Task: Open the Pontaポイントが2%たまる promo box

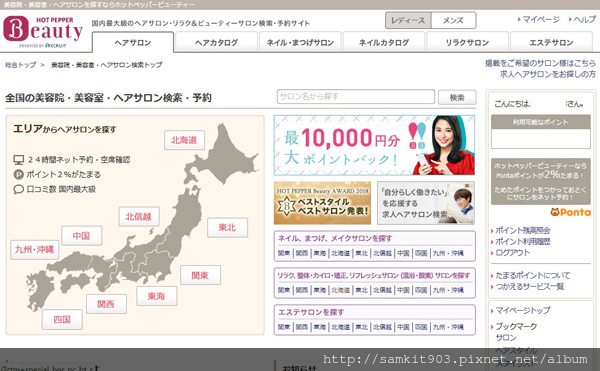Action: (541, 182)
